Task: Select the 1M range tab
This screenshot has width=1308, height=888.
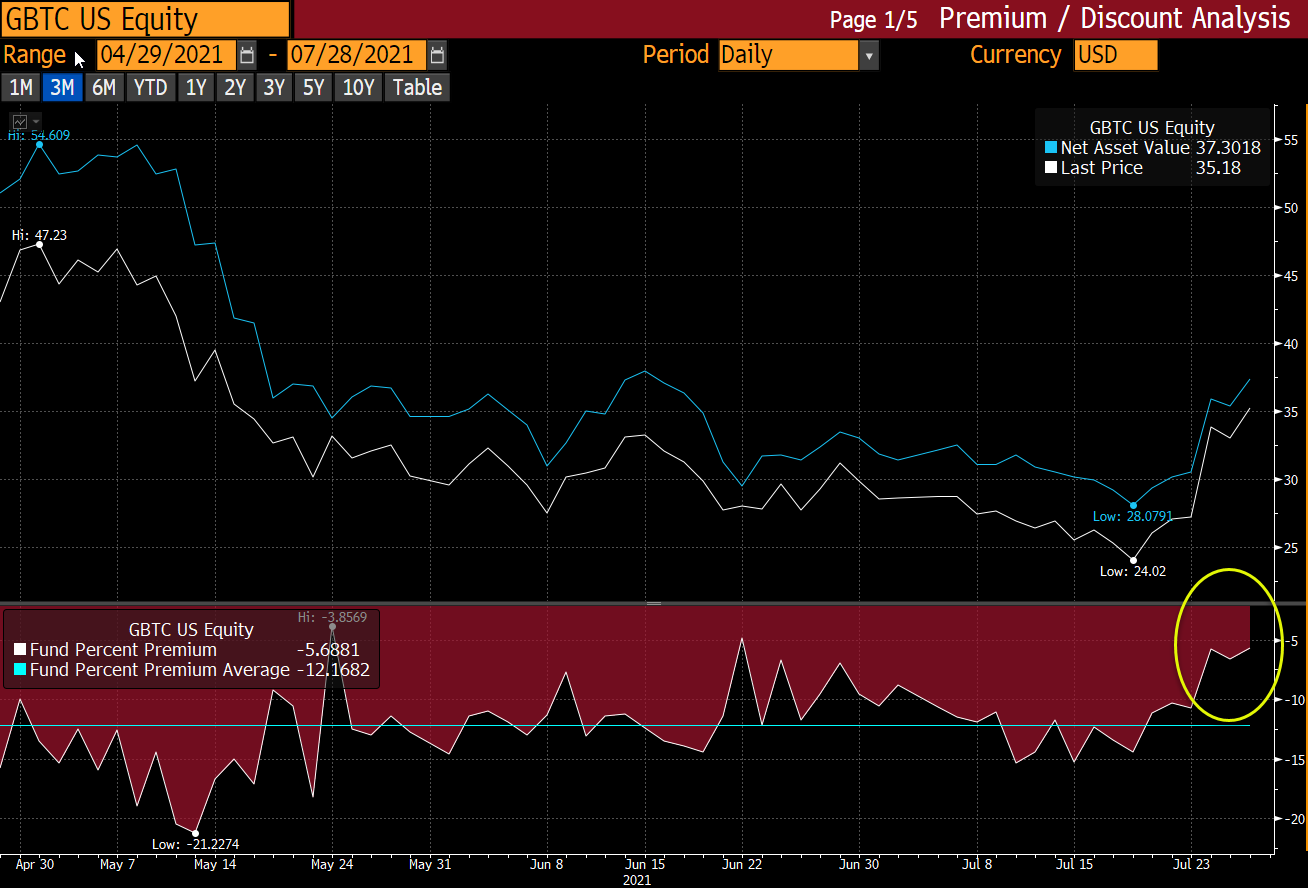Action: click(x=21, y=88)
